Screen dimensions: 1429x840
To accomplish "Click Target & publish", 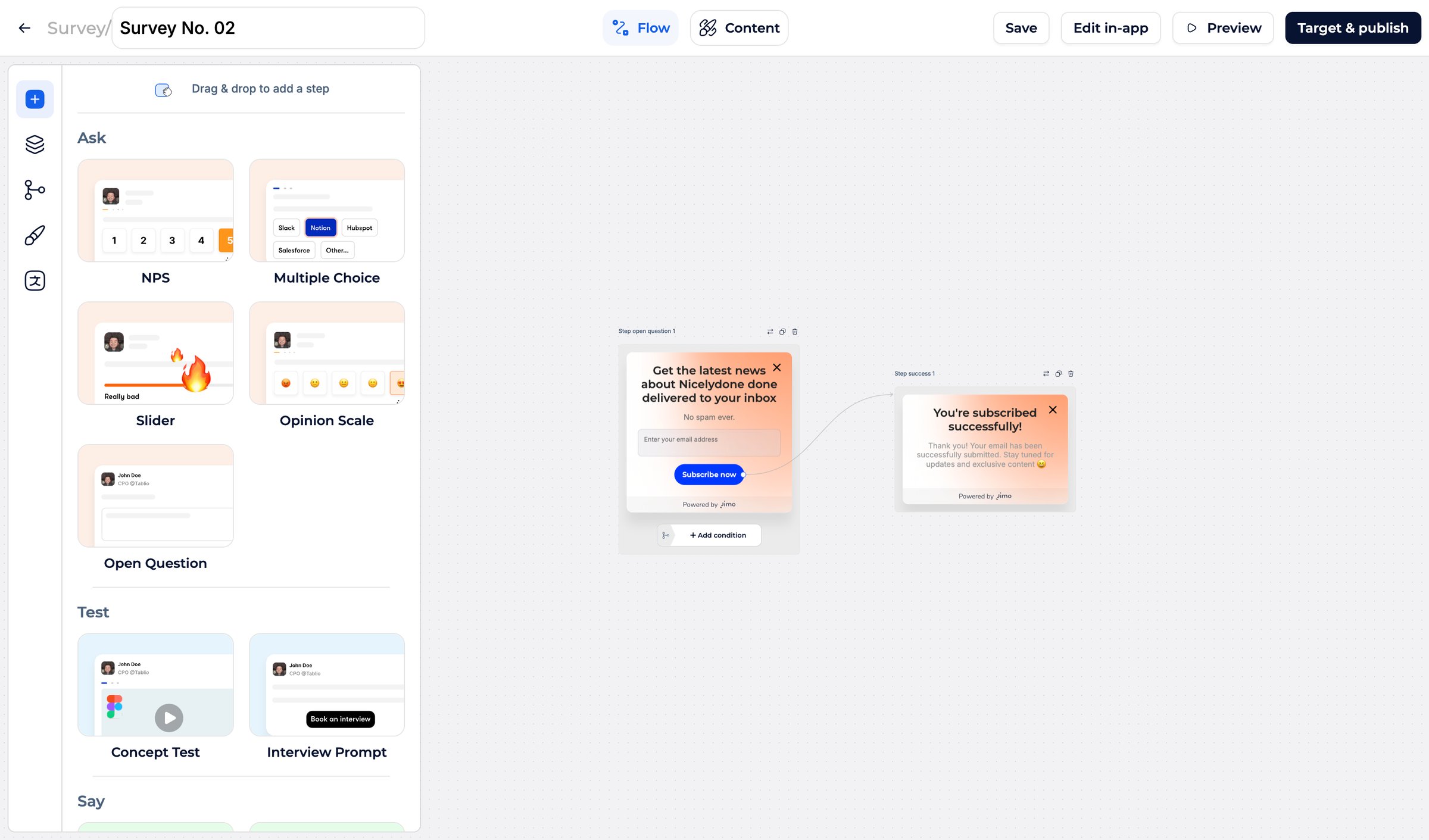I will pos(1353,28).
